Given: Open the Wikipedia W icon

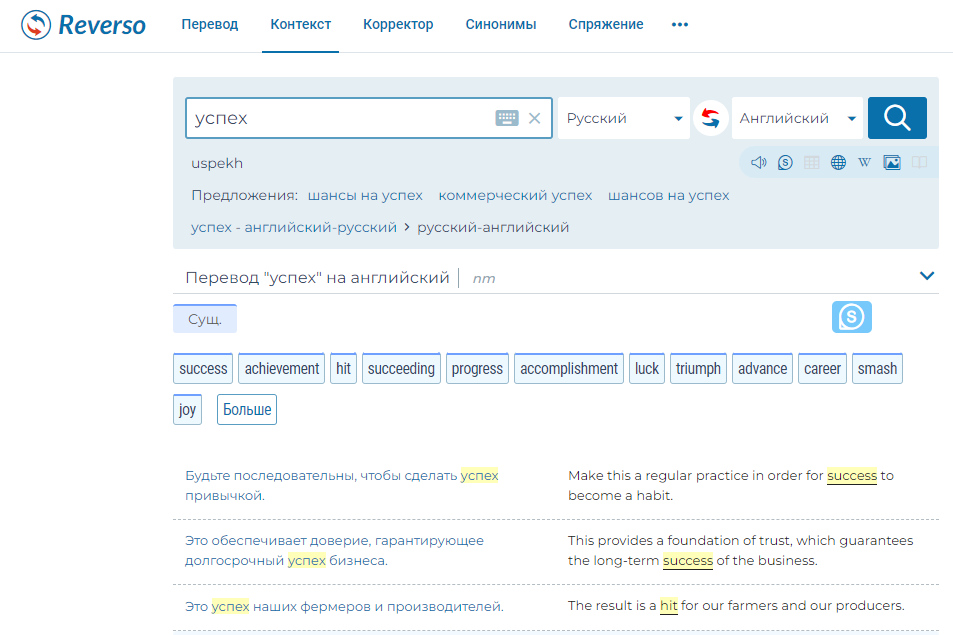Looking at the screenshot, I should pyautogui.click(x=864, y=162).
